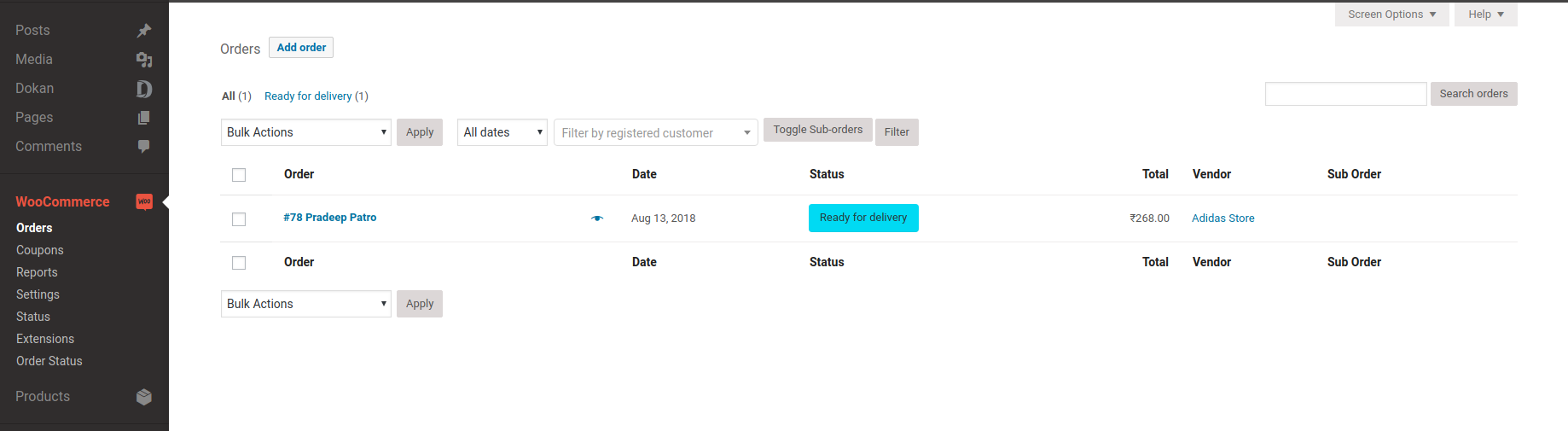Click the Pages icon in sidebar

coord(144,118)
